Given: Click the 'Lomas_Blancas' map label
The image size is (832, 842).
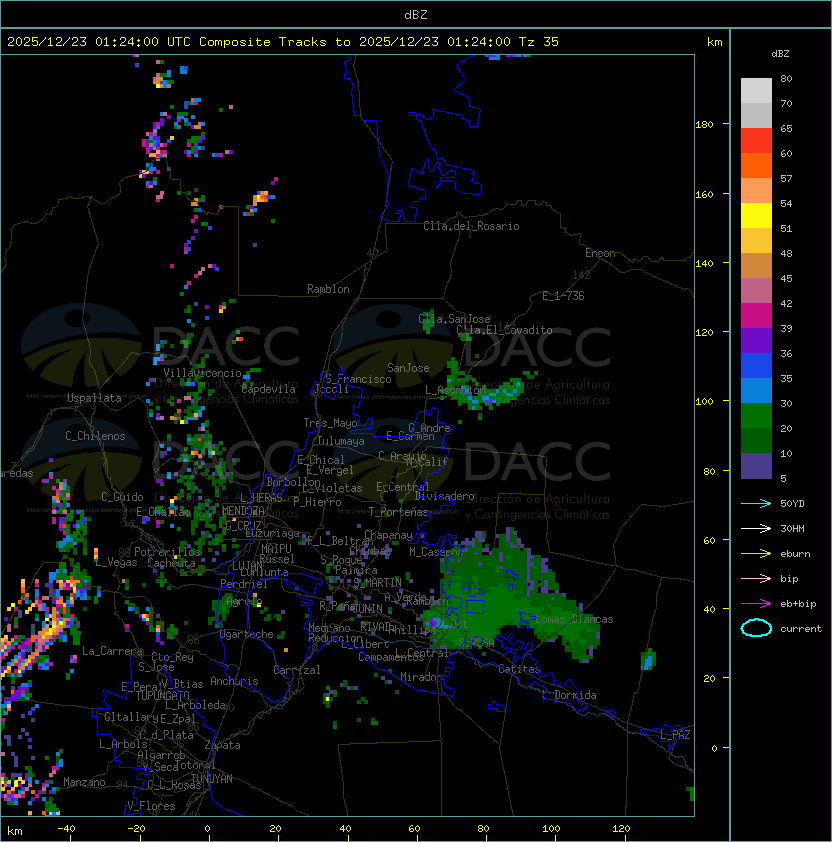Looking at the screenshot, I should (x=574, y=619).
